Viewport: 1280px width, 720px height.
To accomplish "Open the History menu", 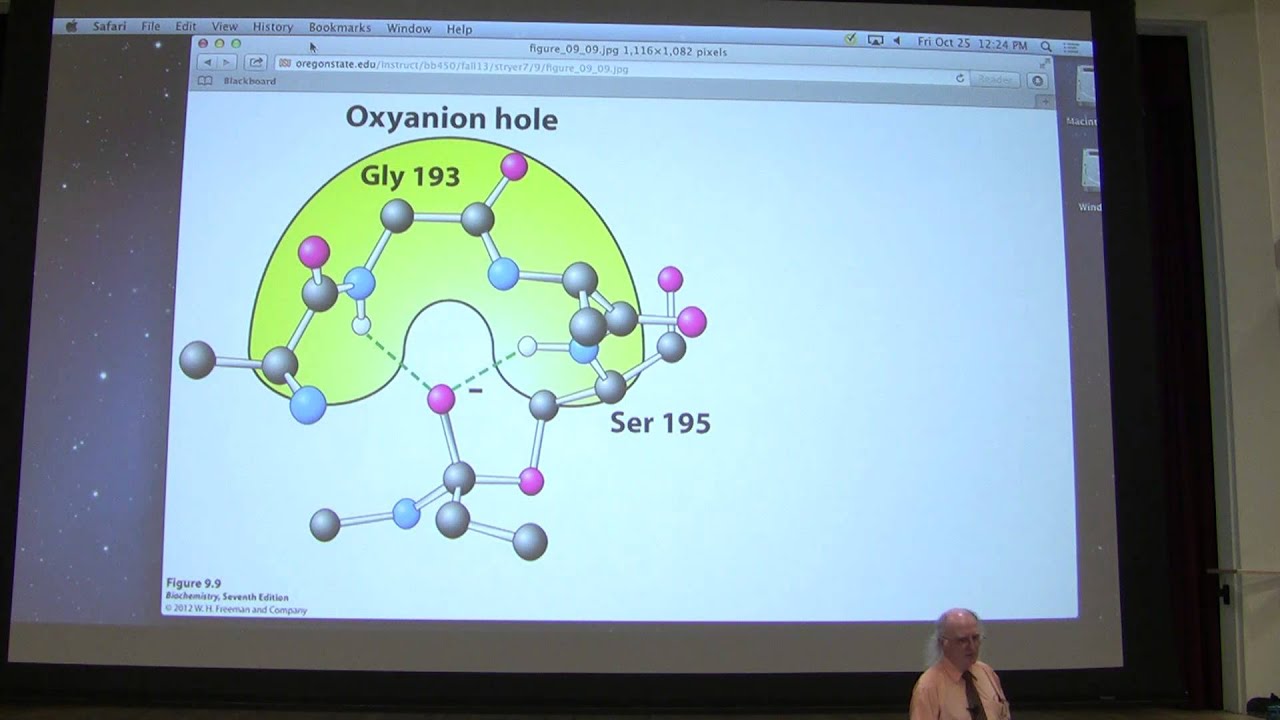I will click(x=273, y=27).
